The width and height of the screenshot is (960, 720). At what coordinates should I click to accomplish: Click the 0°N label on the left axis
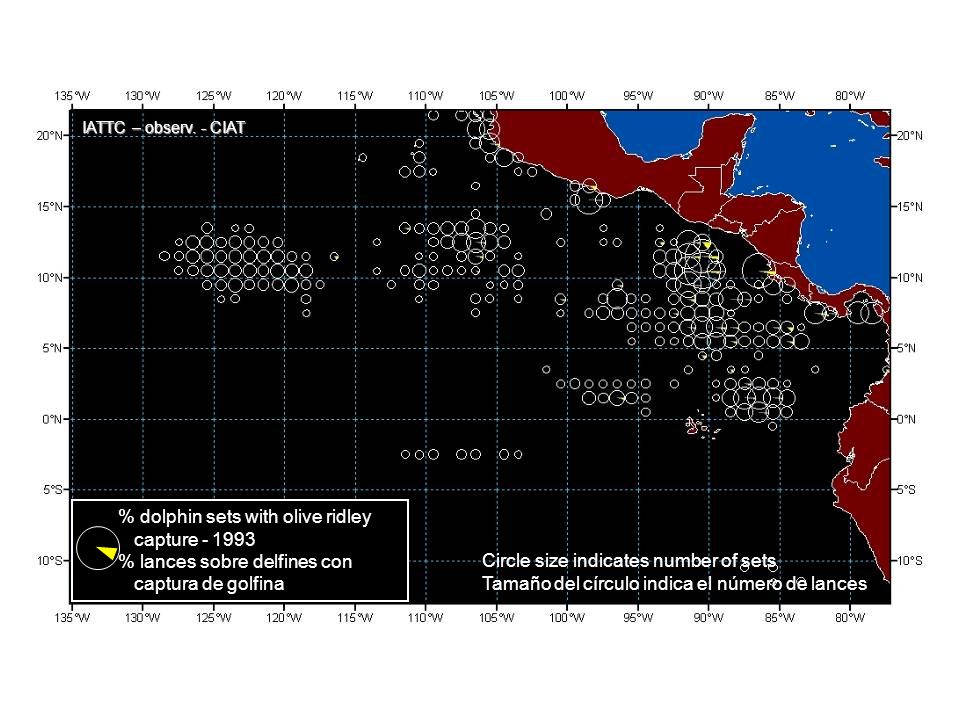[53, 419]
